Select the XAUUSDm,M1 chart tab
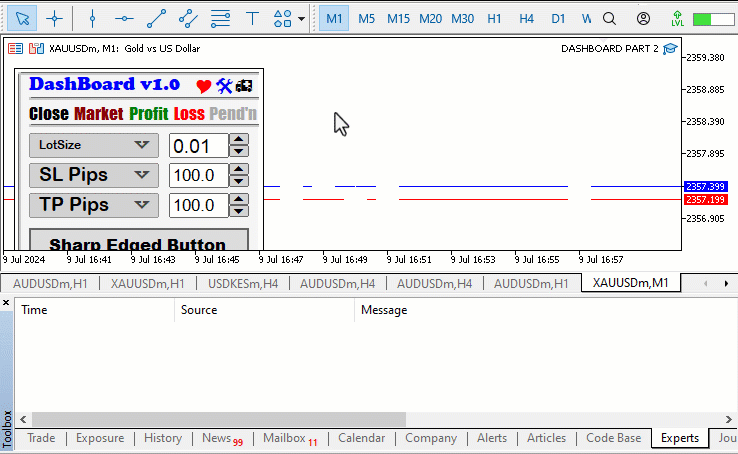The width and height of the screenshot is (738, 454). [x=630, y=283]
